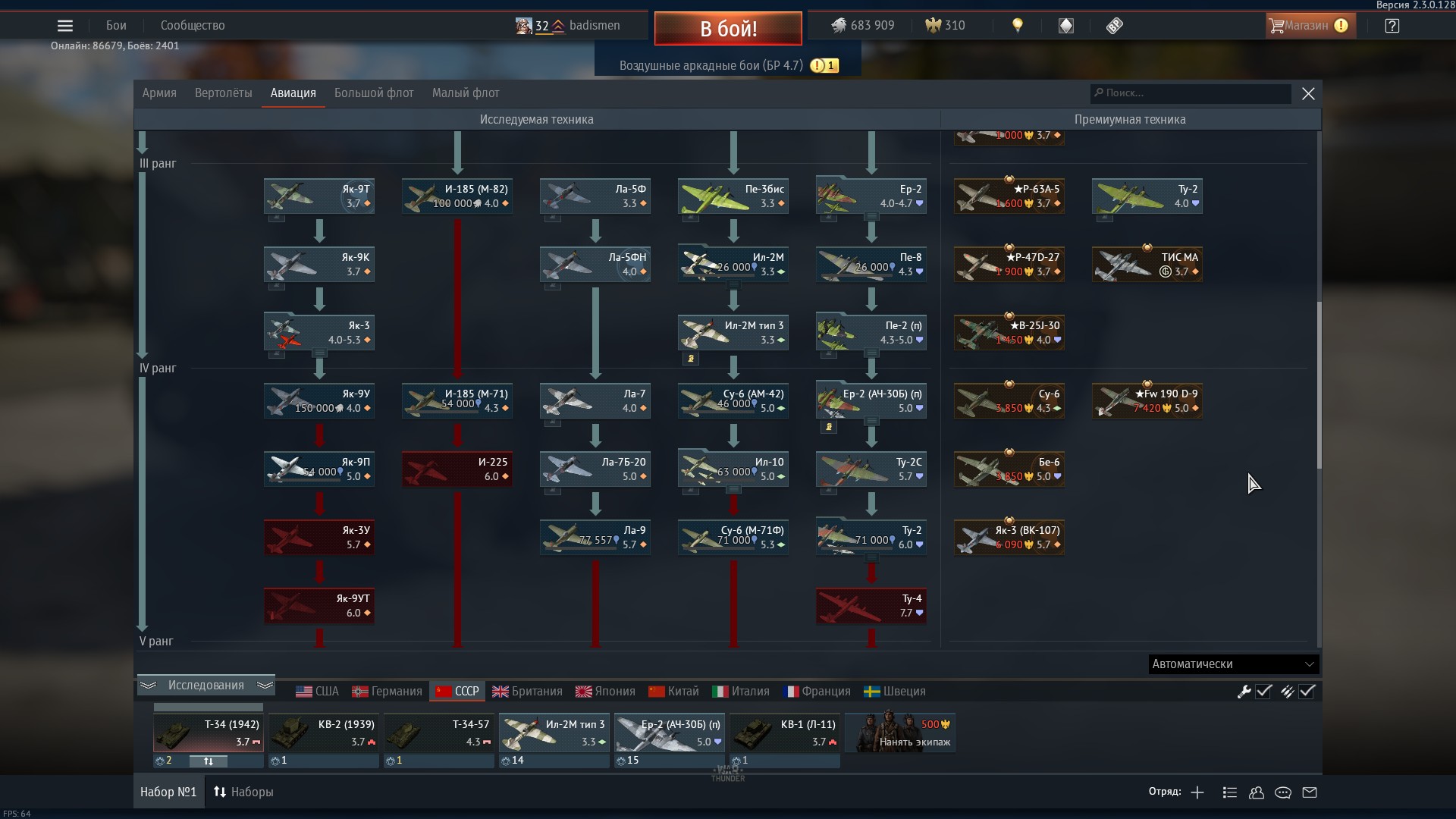Switch to the Малый флот tab

pos(466,93)
